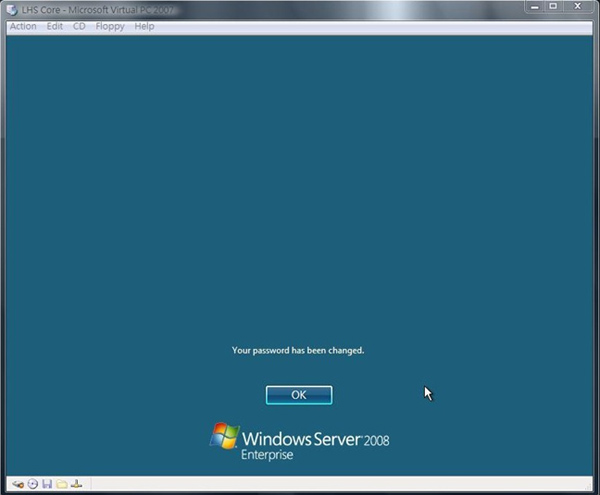Open the Edit menu
Image resolution: width=600 pixels, height=495 pixels.
click(x=55, y=26)
